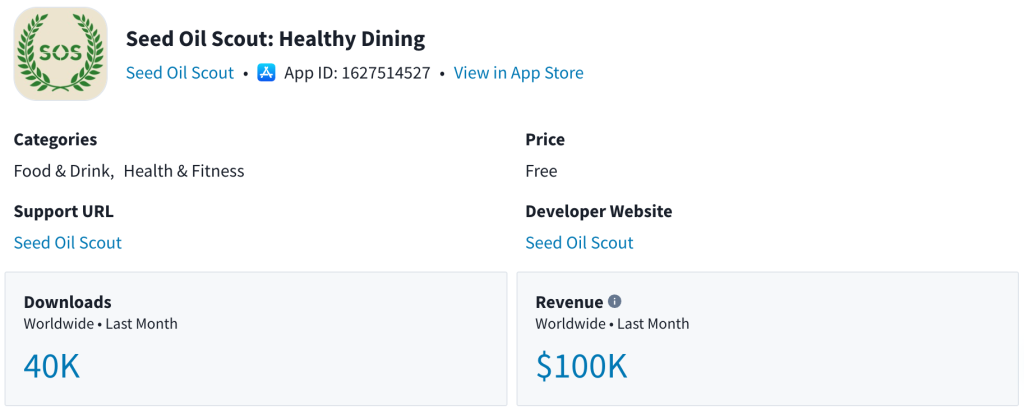Click the Seed Oil Scout app logo
Screen dimensions: 1024x414
coord(60,53)
